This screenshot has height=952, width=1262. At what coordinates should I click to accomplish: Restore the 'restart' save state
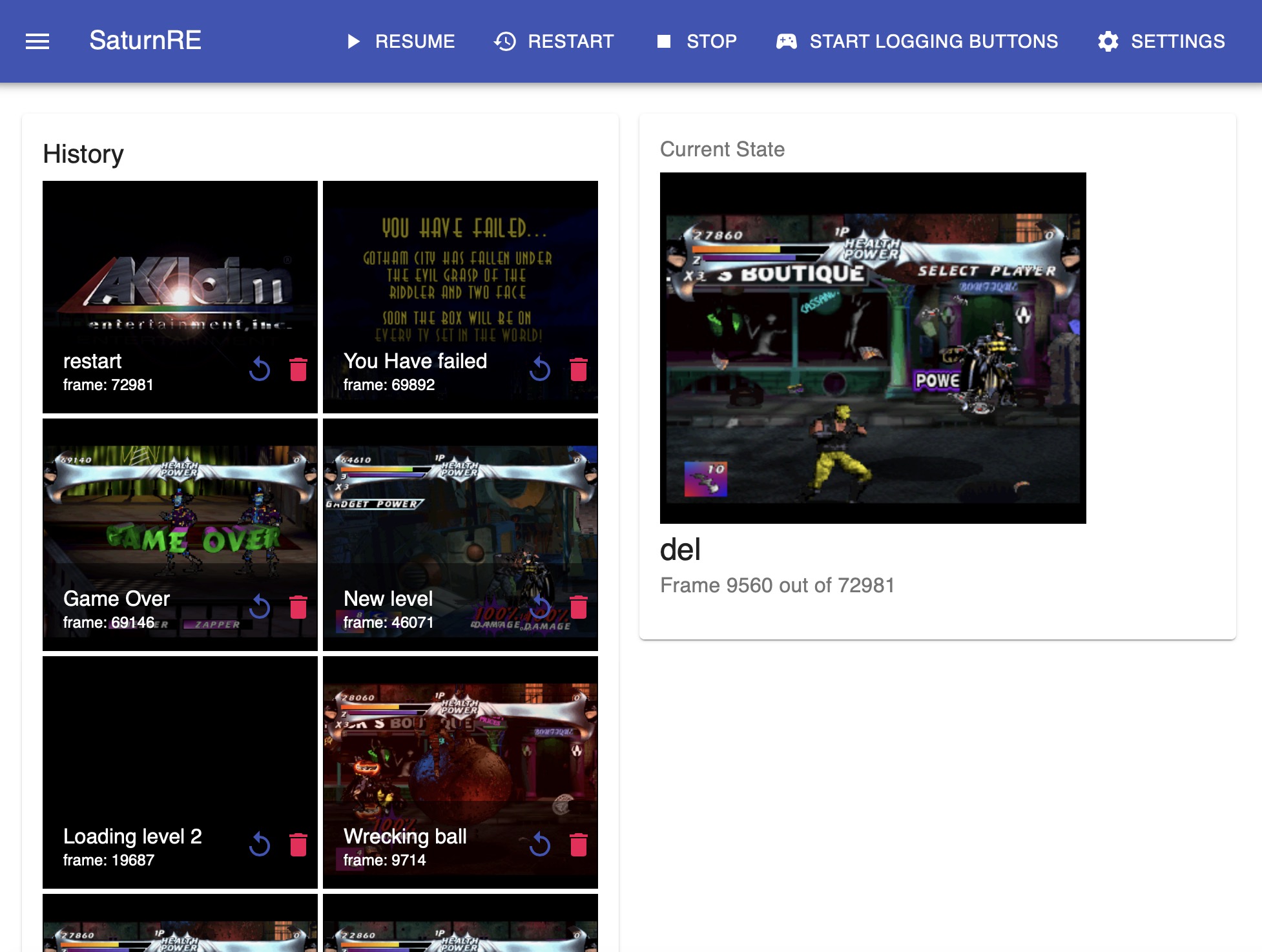(260, 369)
